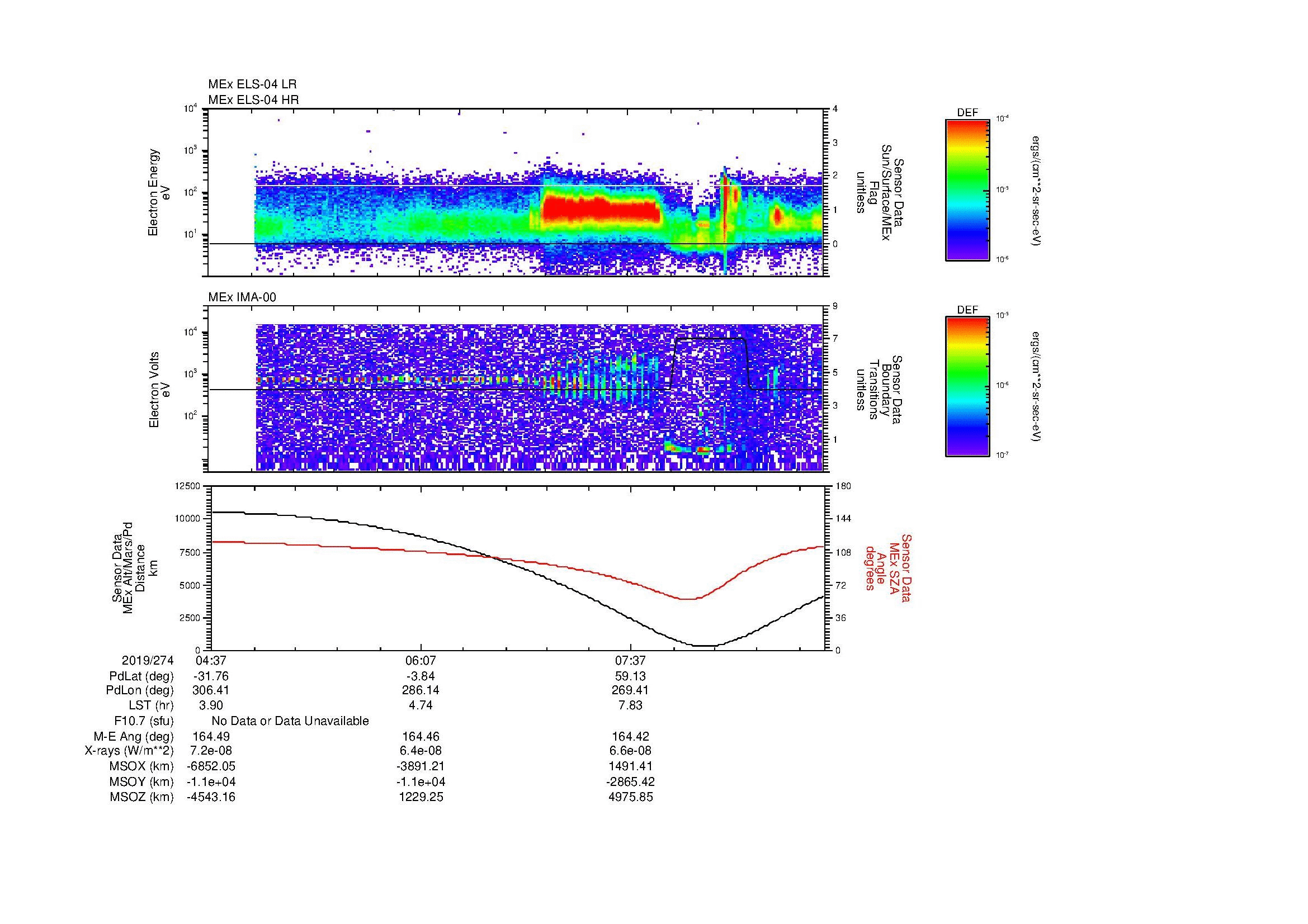Click the 'MEx ELS-04 LR' plot title

pyautogui.click(x=252, y=84)
